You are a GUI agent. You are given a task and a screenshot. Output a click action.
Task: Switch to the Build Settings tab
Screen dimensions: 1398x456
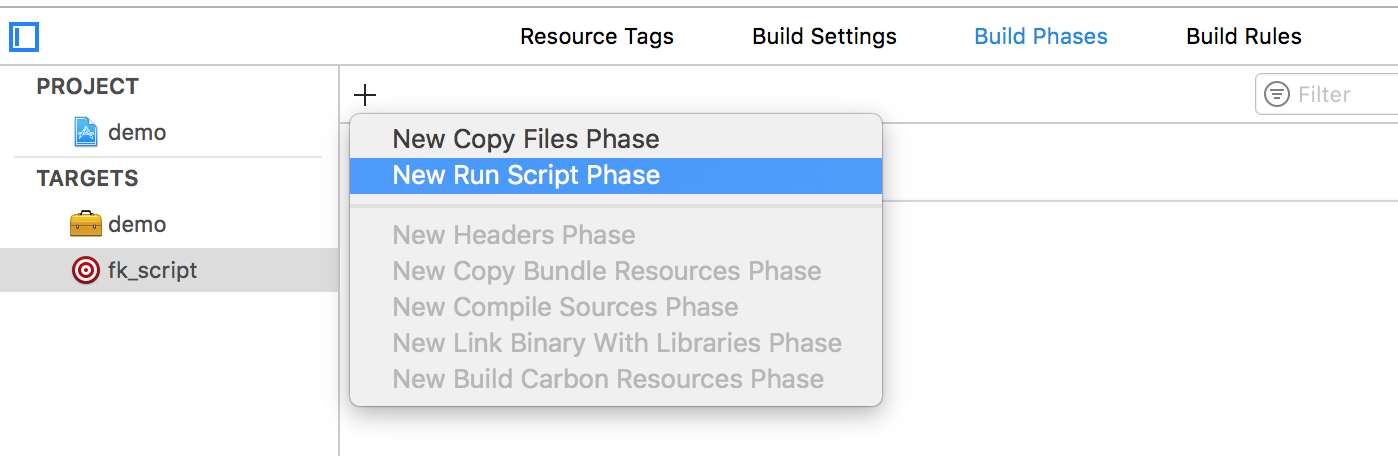click(824, 37)
